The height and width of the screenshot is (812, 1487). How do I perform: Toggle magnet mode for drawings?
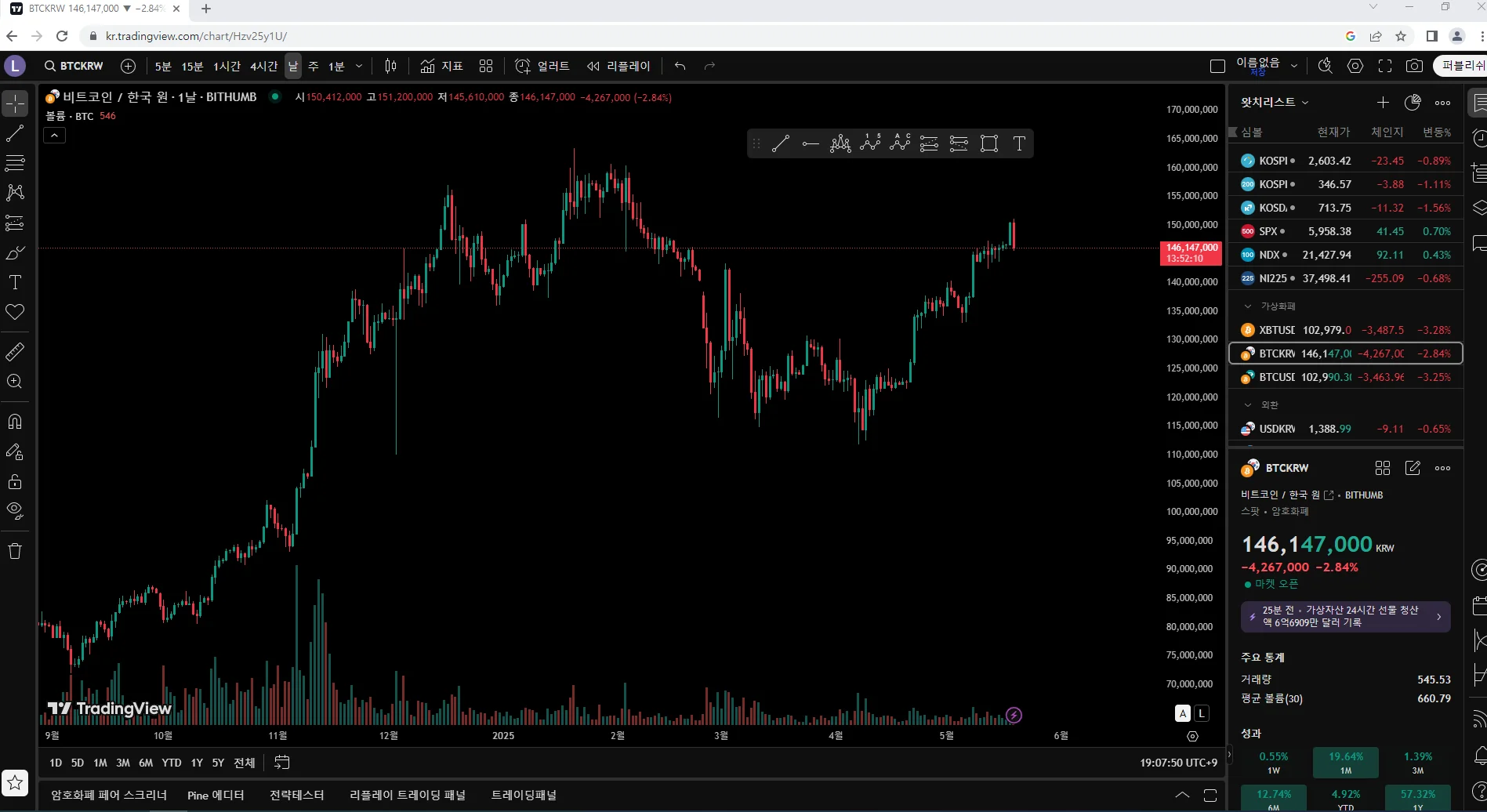15,422
